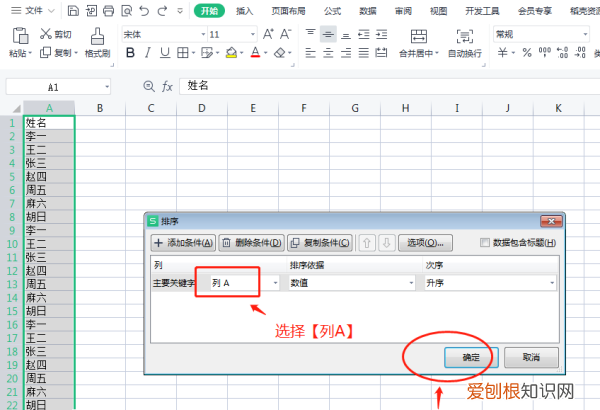
Task: Click the Print Preview icon
Action: click(126, 11)
